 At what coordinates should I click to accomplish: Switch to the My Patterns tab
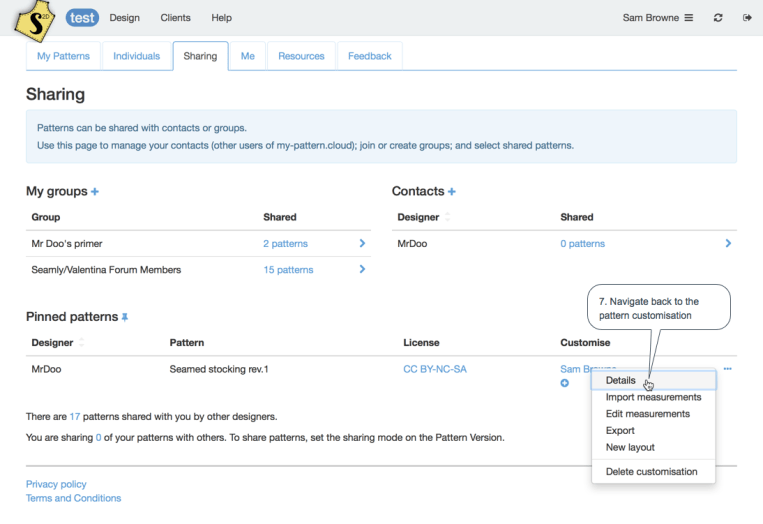[x=63, y=56]
